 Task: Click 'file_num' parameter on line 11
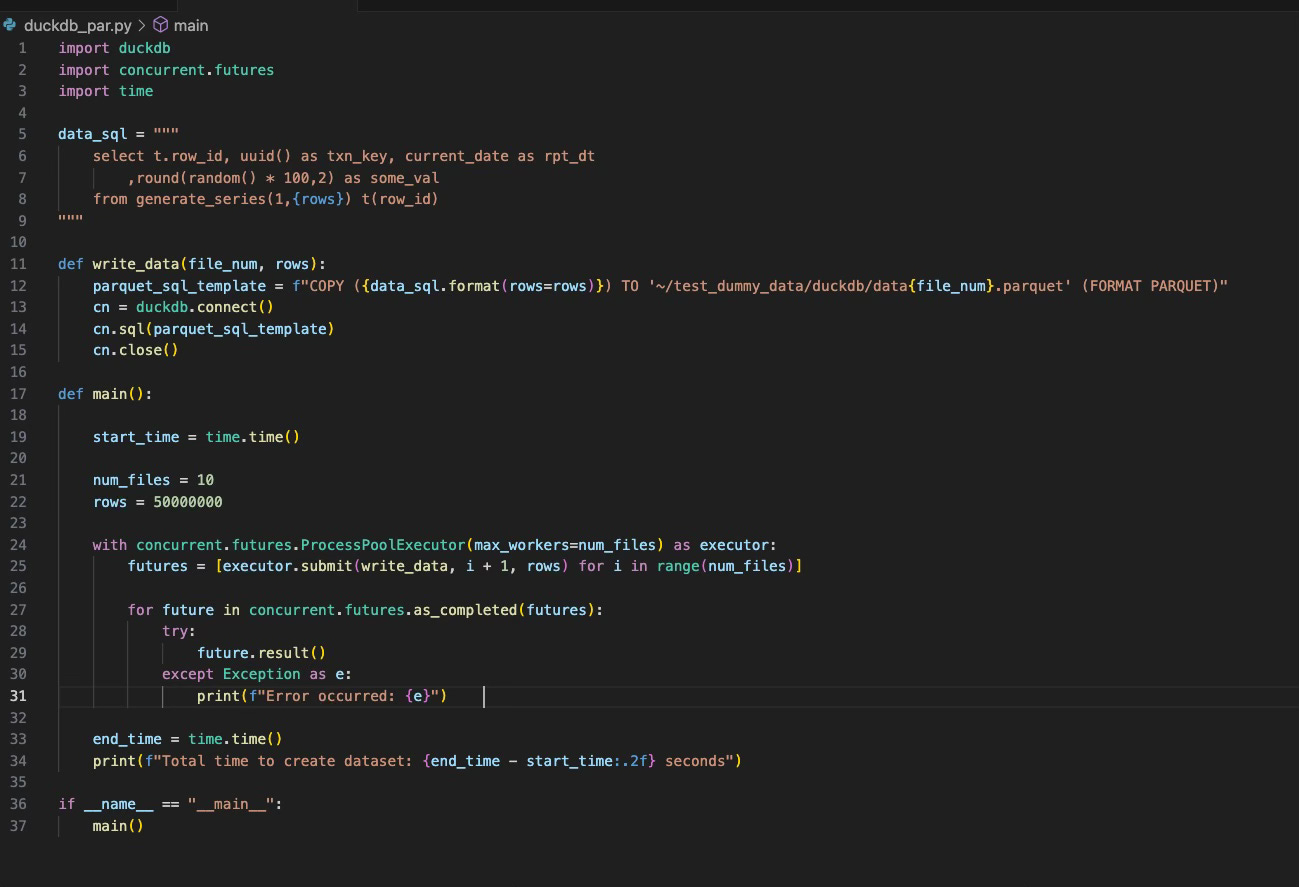(223, 264)
